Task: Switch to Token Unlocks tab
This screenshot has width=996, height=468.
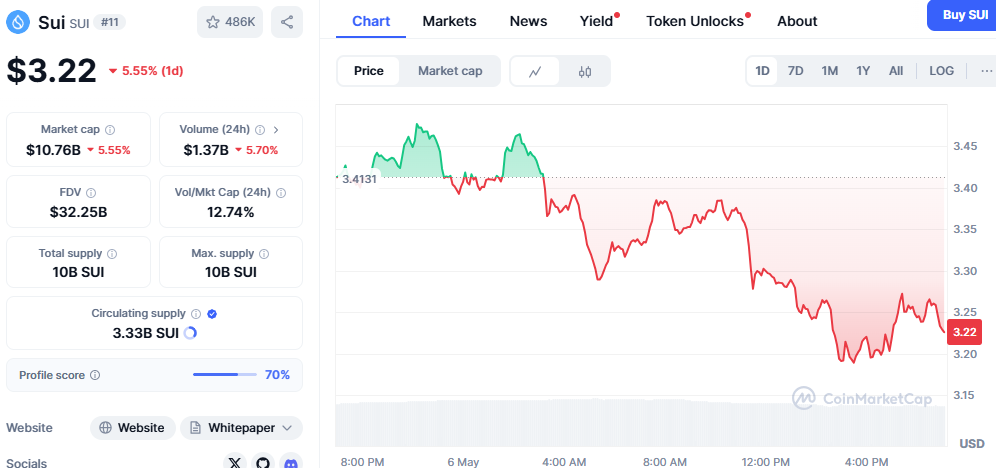Action: click(695, 21)
